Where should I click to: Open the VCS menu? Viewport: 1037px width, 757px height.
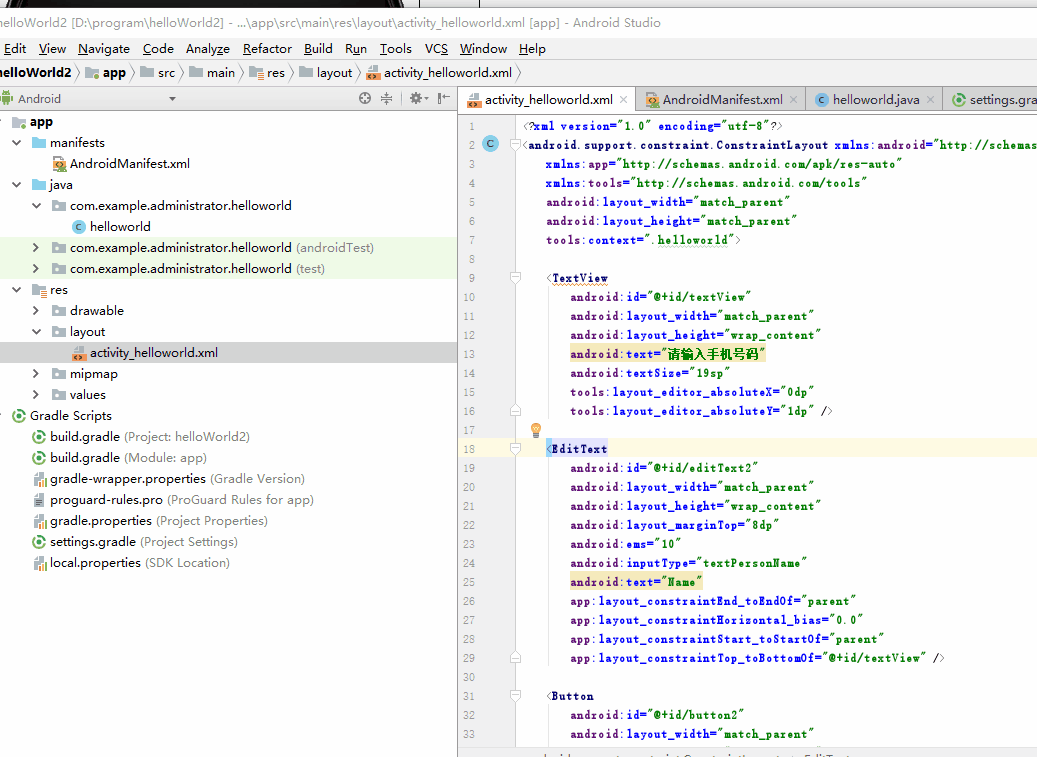tap(436, 49)
